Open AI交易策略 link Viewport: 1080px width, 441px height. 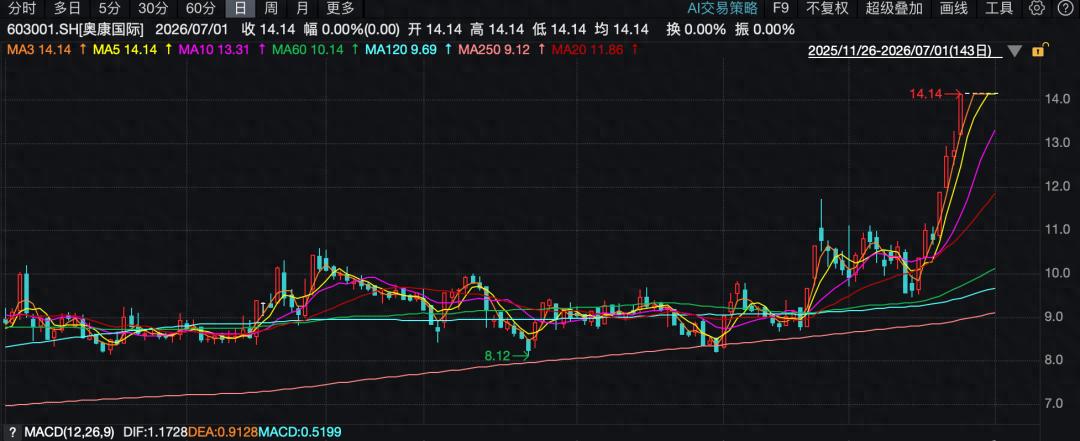point(723,8)
